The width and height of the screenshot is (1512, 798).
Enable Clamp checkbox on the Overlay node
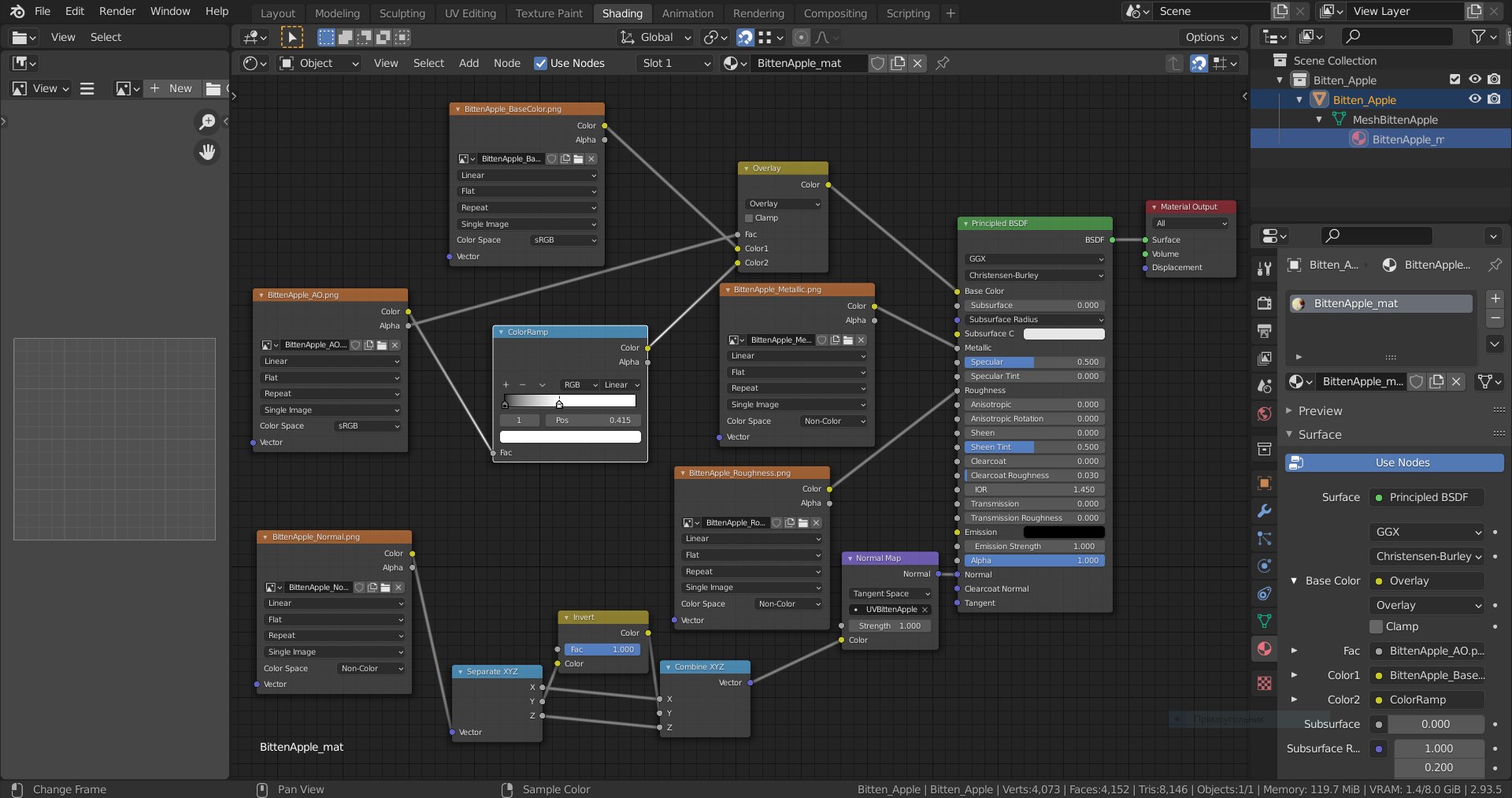coord(749,218)
